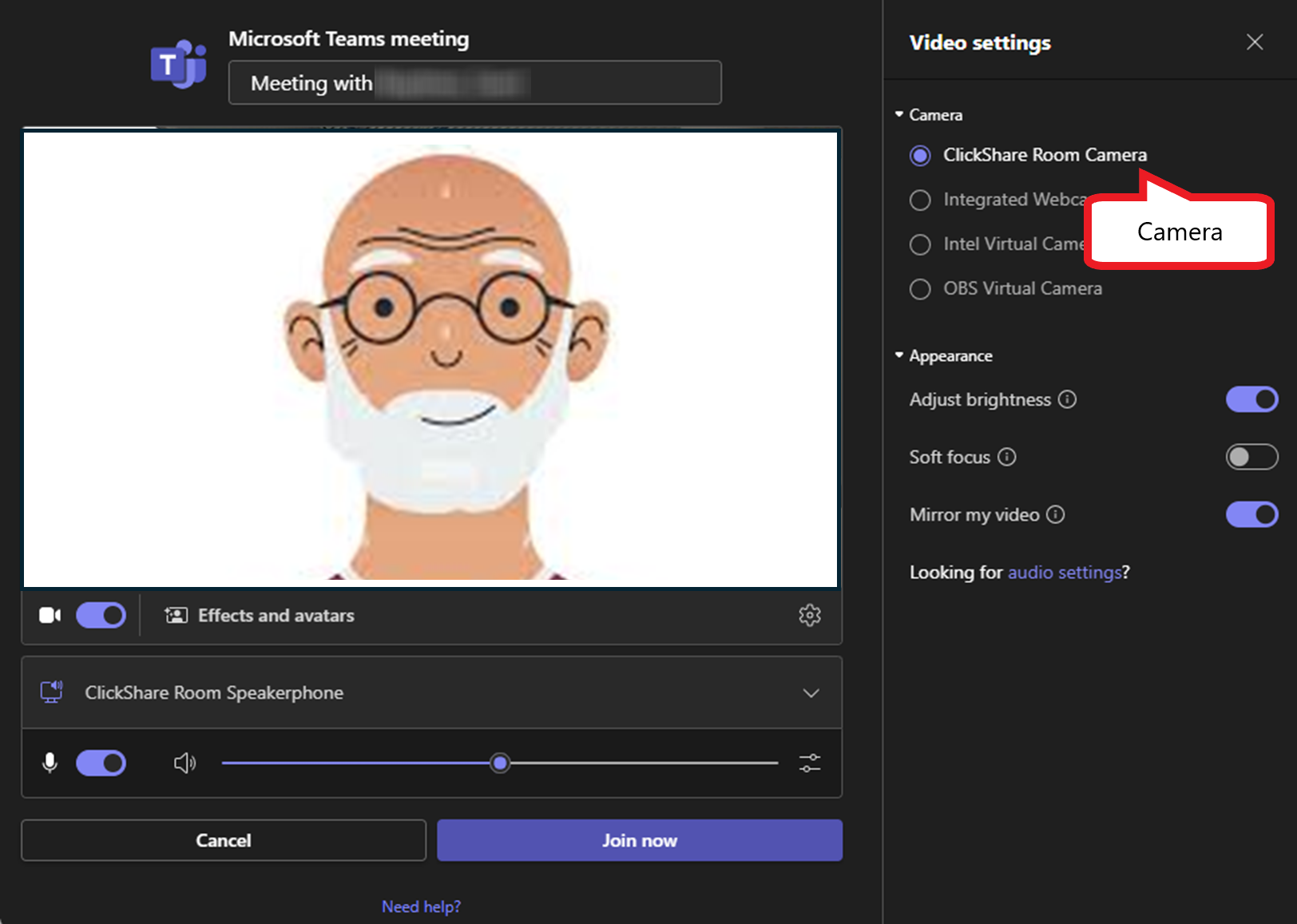The width and height of the screenshot is (1297, 924).
Task: Click the Microsoft Teams logo icon
Action: 179,64
